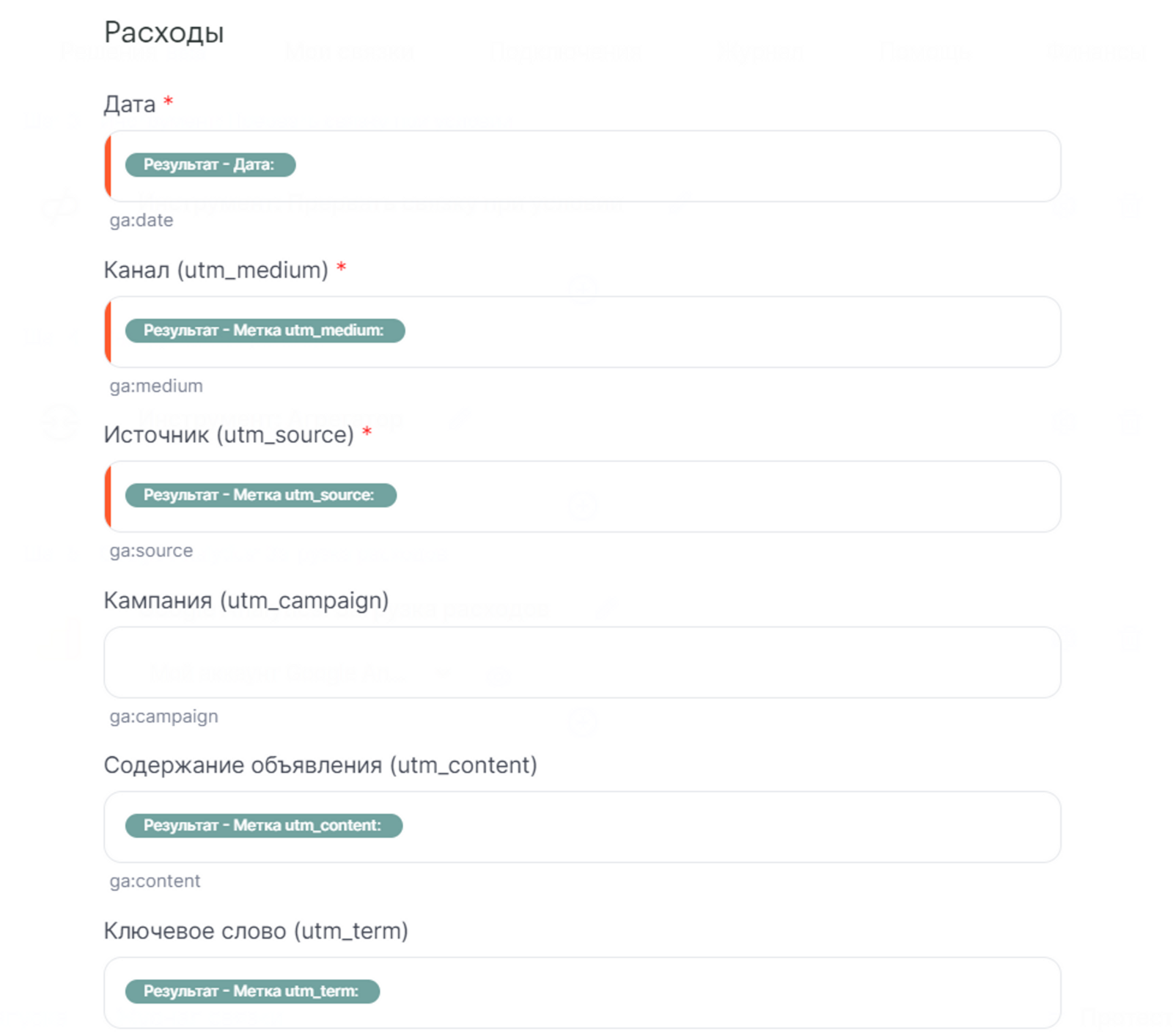This screenshot has height=1036, width=1173.
Task: Click the "Канал (utm_medium)" label
Action: coord(216,271)
